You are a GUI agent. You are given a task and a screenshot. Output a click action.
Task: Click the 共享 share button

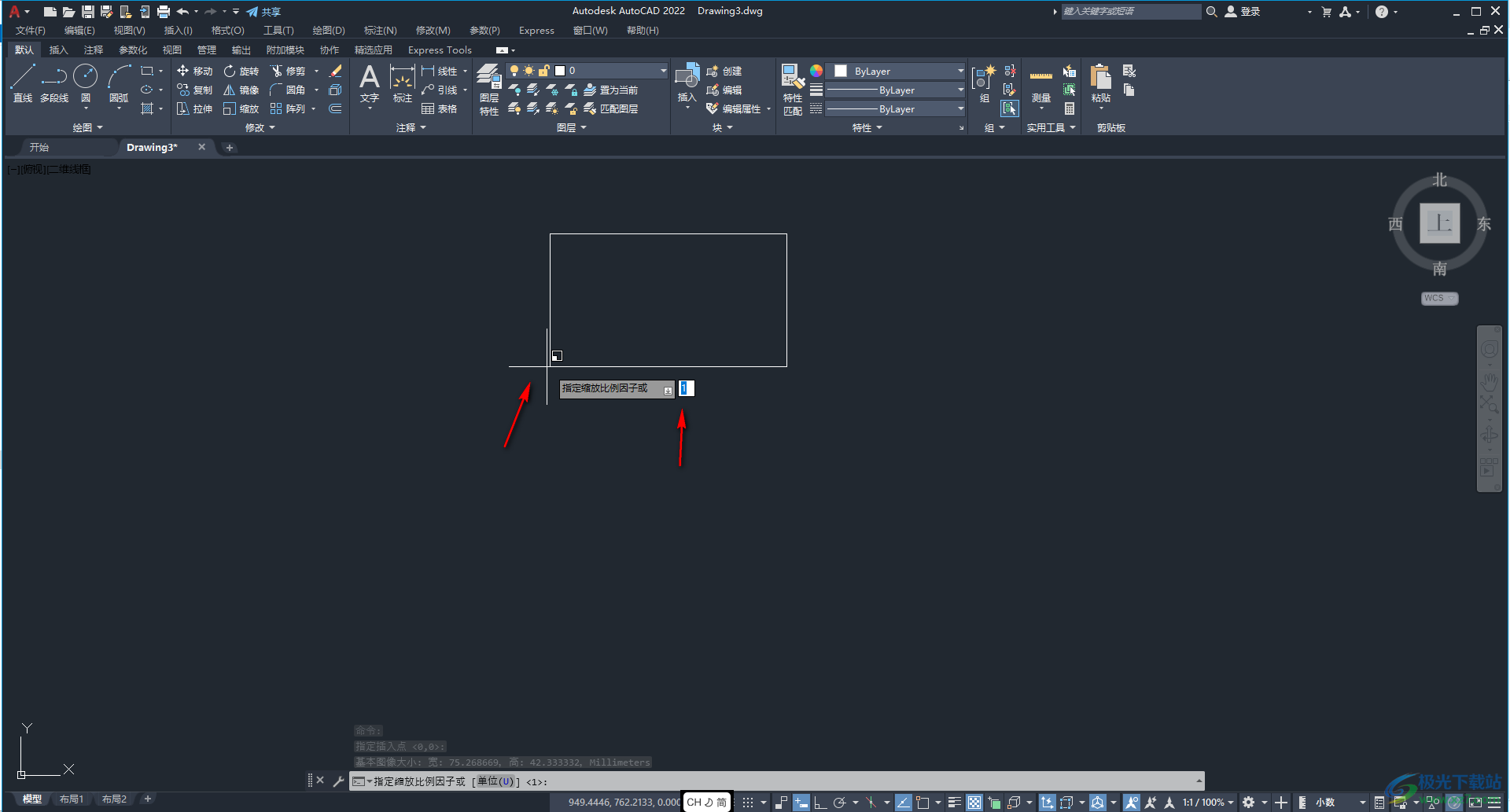[263, 12]
